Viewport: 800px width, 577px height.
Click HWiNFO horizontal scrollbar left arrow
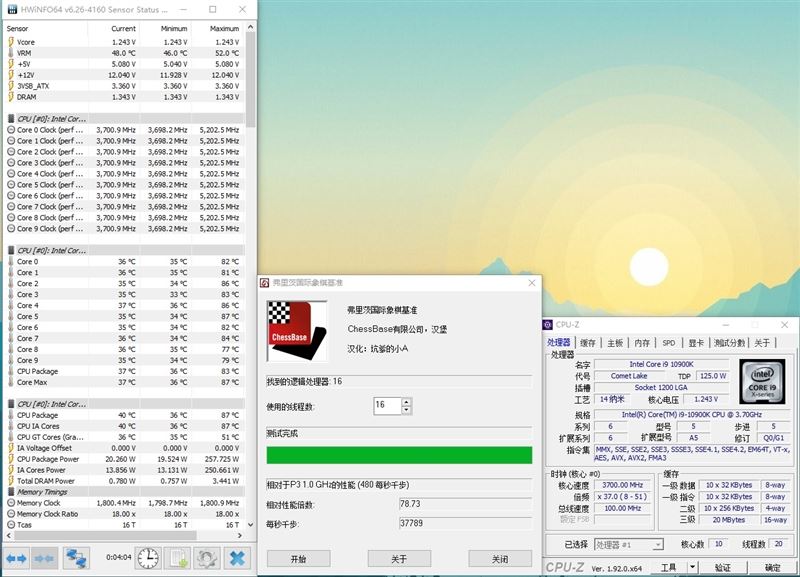pyautogui.click(x=8, y=536)
